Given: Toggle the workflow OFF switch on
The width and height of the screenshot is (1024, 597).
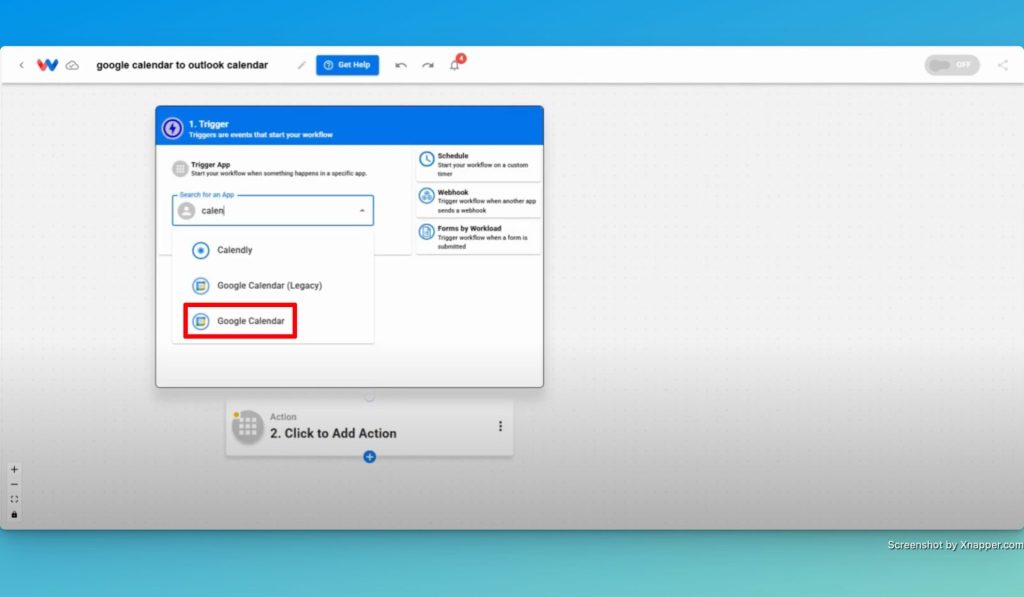Looking at the screenshot, I should [952, 65].
